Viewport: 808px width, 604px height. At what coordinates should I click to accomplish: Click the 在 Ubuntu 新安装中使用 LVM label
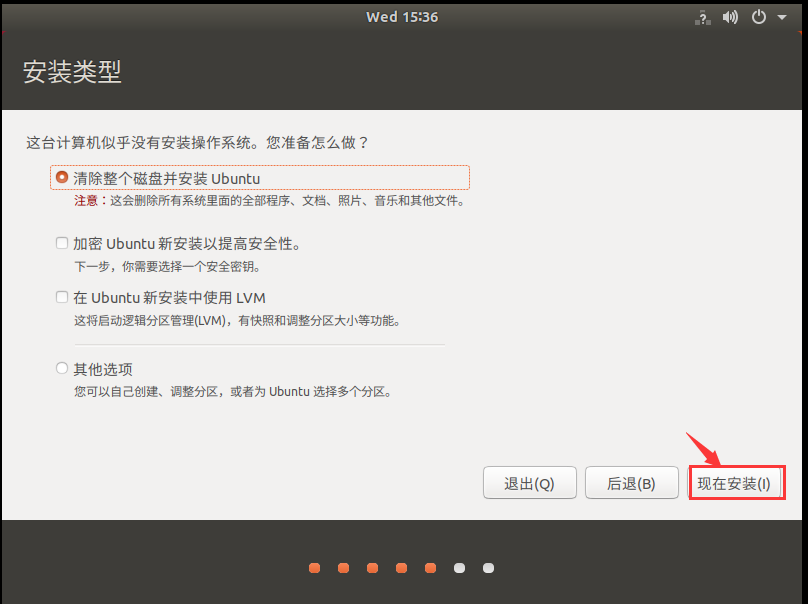click(170, 297)
